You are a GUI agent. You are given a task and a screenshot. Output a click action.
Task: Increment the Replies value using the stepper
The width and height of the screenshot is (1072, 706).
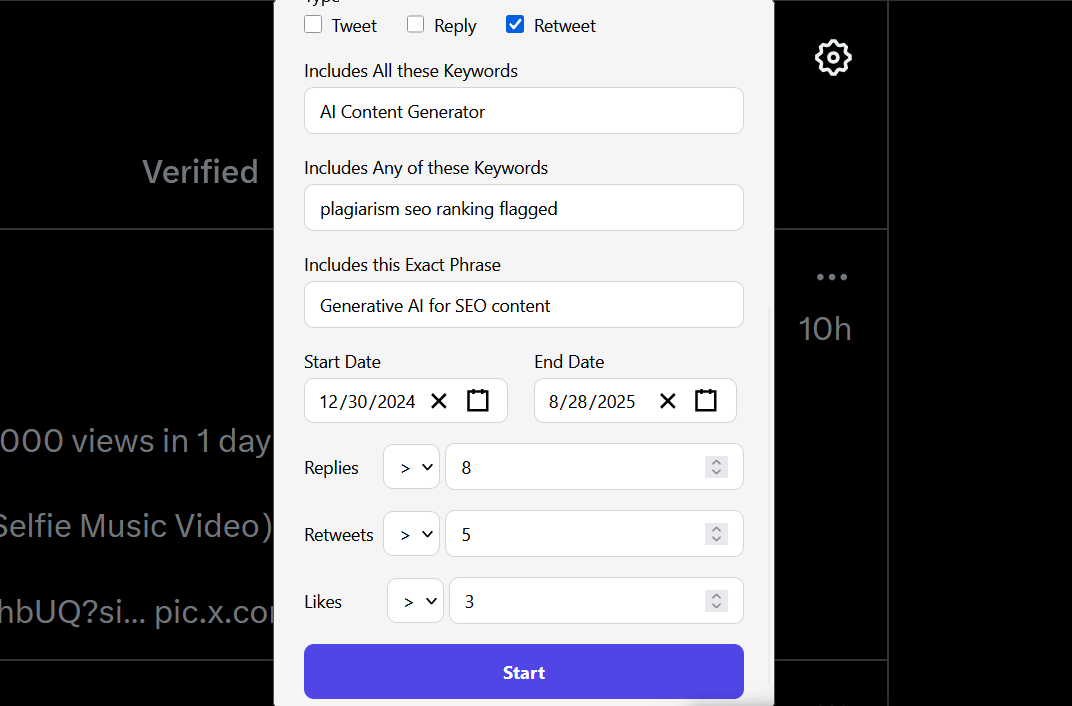(716, 461)
